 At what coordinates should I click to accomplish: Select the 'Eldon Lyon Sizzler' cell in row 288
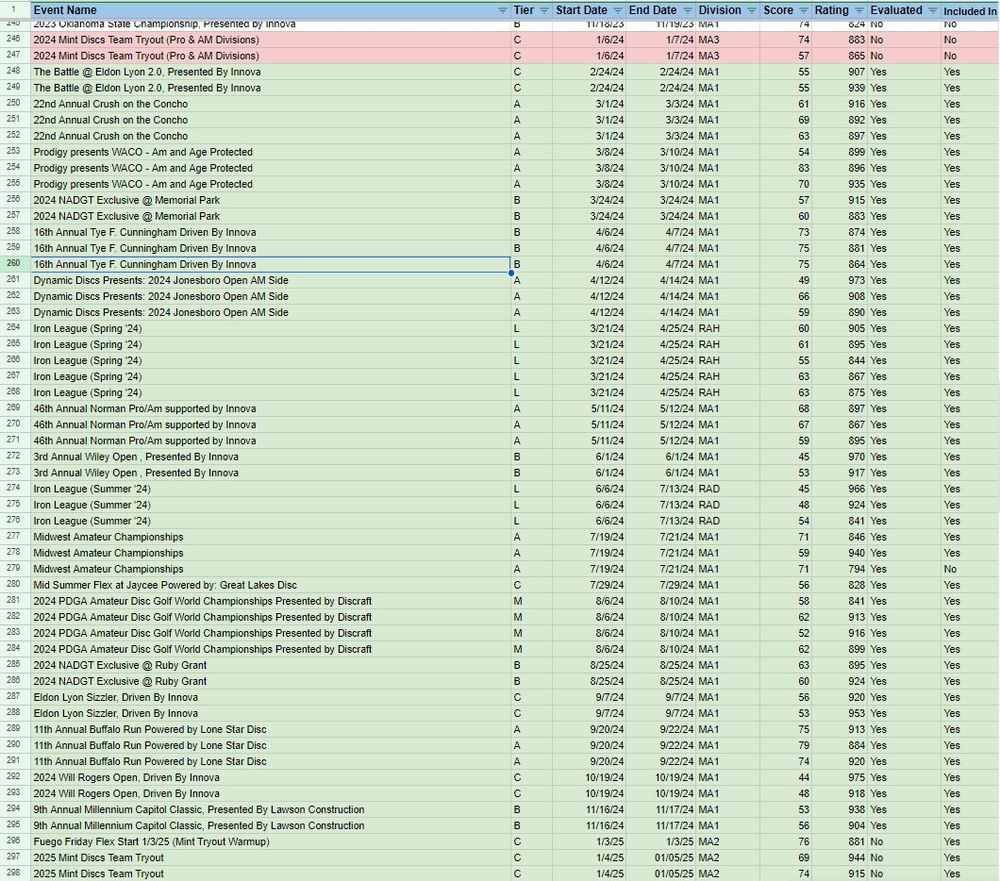coord(270,713)
